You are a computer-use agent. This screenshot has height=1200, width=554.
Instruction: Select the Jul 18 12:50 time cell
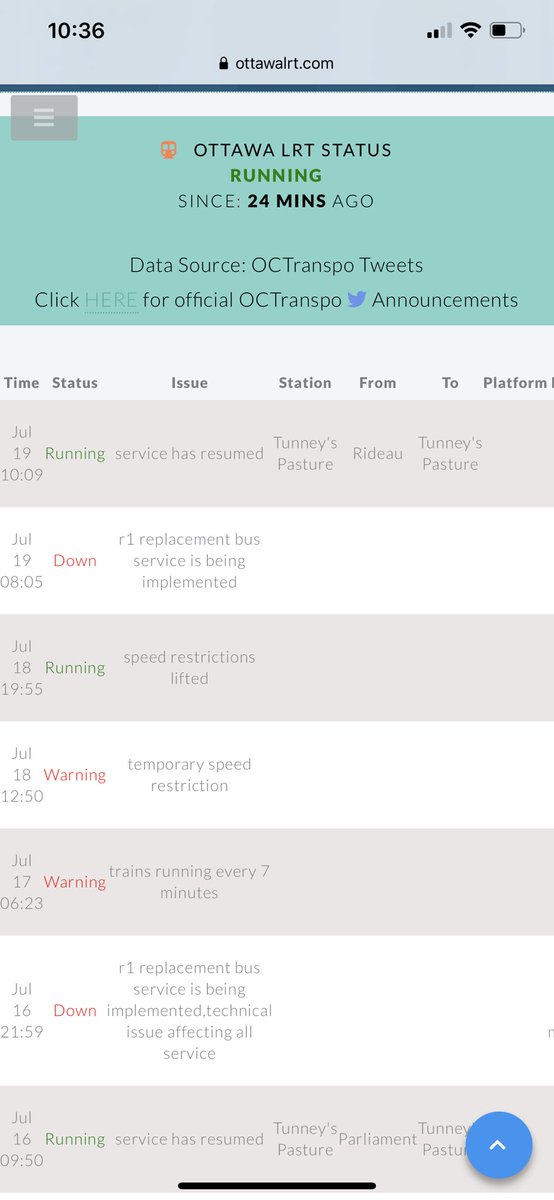pos(22,774)
